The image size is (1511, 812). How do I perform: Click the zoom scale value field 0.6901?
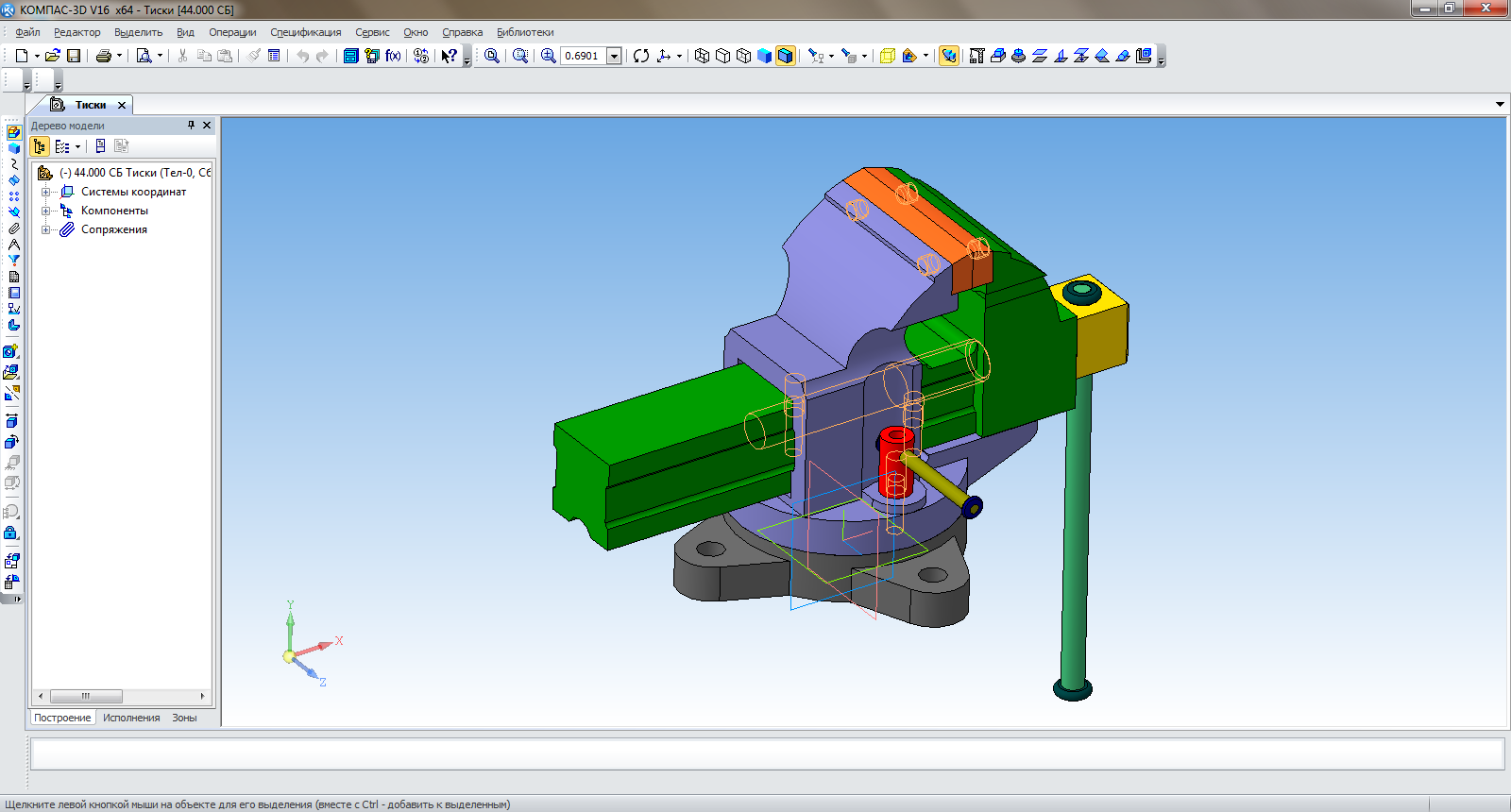(584, 56)
